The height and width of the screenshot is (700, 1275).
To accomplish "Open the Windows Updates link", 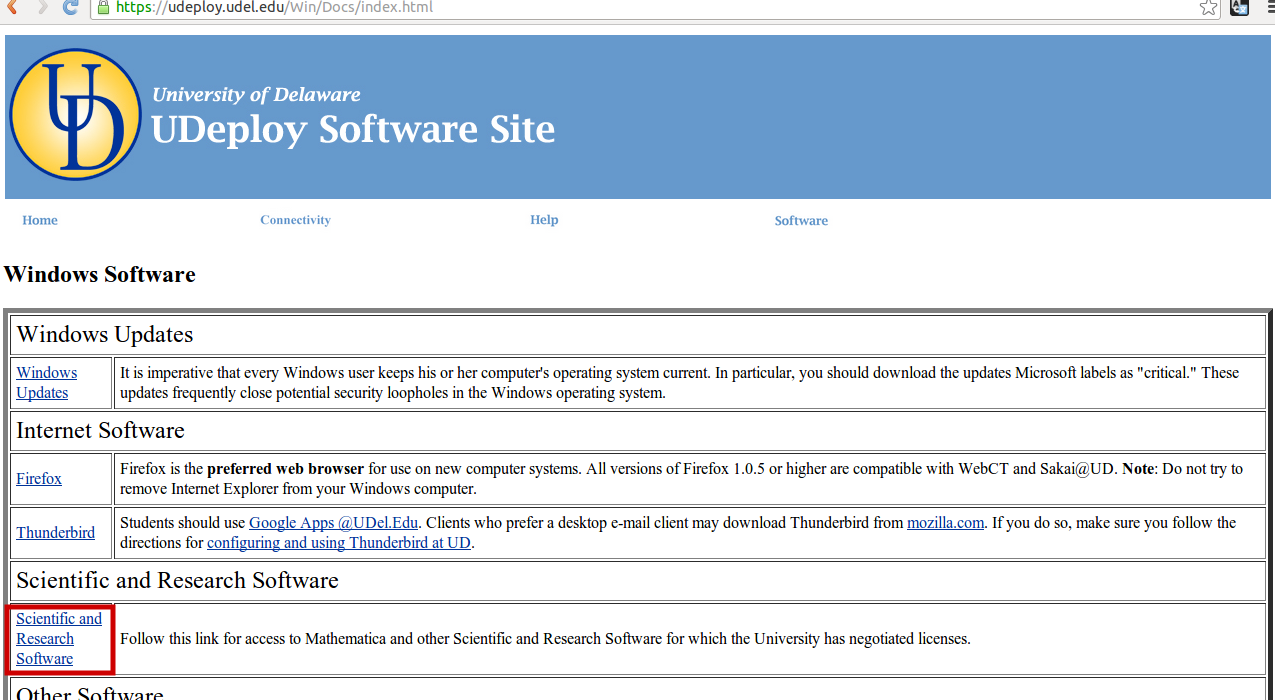I will click(46, 382).
